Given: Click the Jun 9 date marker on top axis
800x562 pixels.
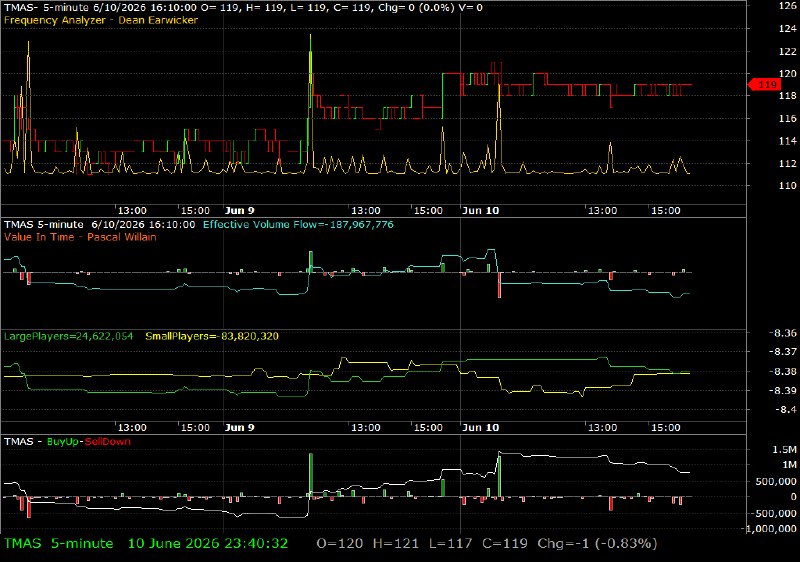Looking at the screenshot, I should pyautogui.click(x=239, y=211).
